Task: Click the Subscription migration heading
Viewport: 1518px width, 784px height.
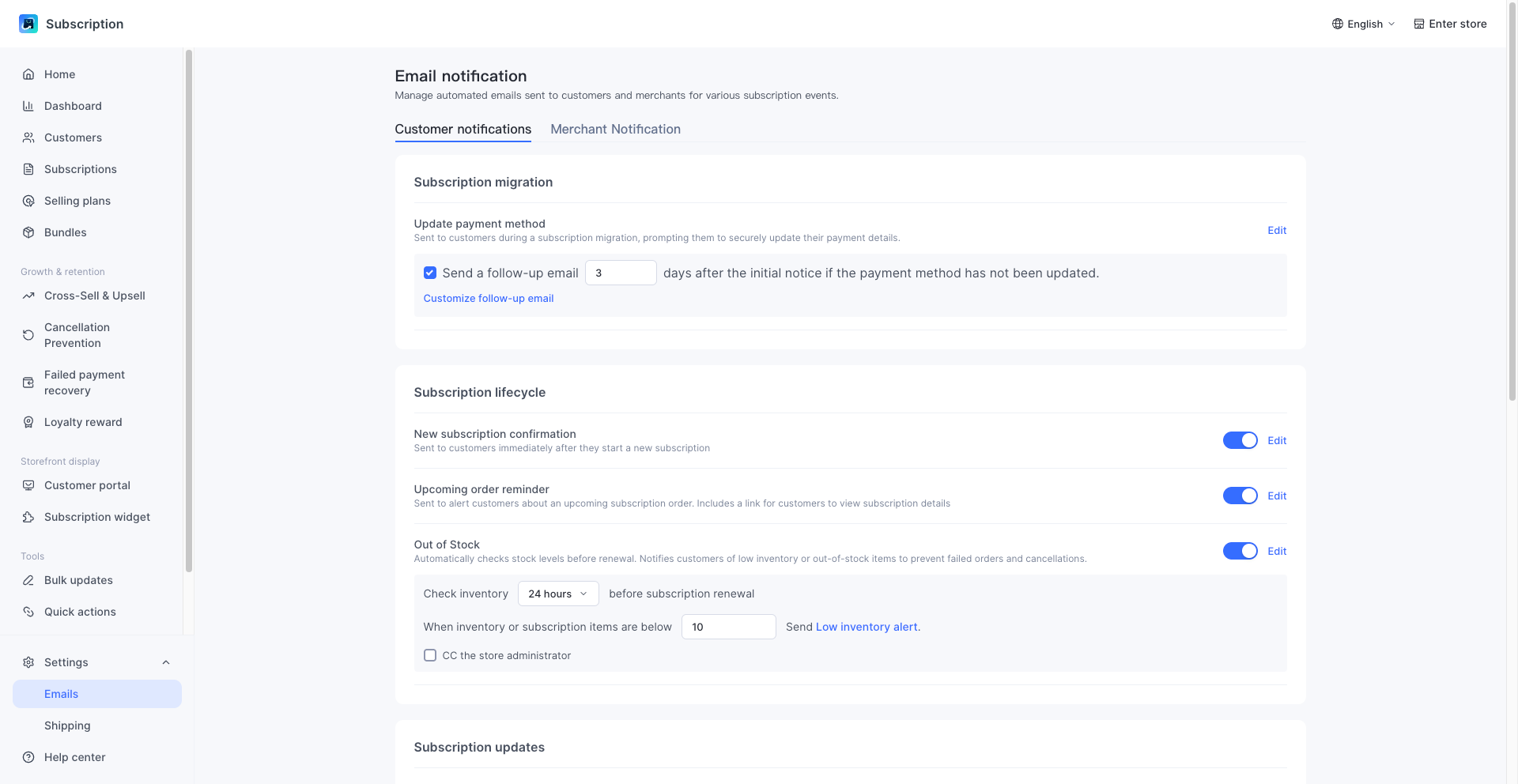Action: [483, 182]
